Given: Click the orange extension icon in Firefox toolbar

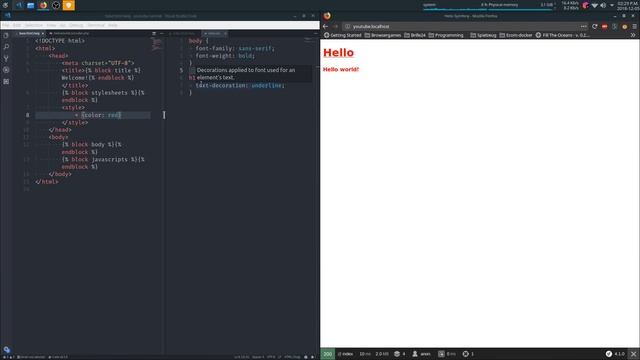Looking at the screenshot, I should 624,26.
